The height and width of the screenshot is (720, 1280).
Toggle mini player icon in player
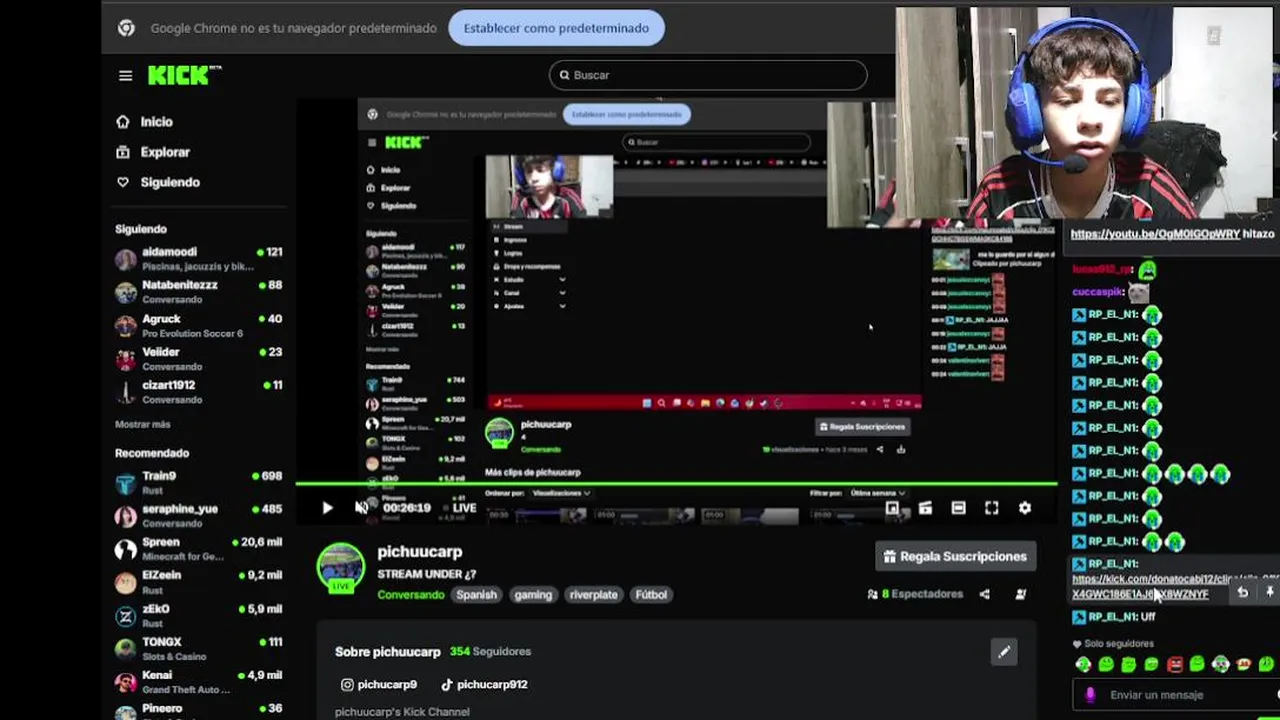pos(925,508)
